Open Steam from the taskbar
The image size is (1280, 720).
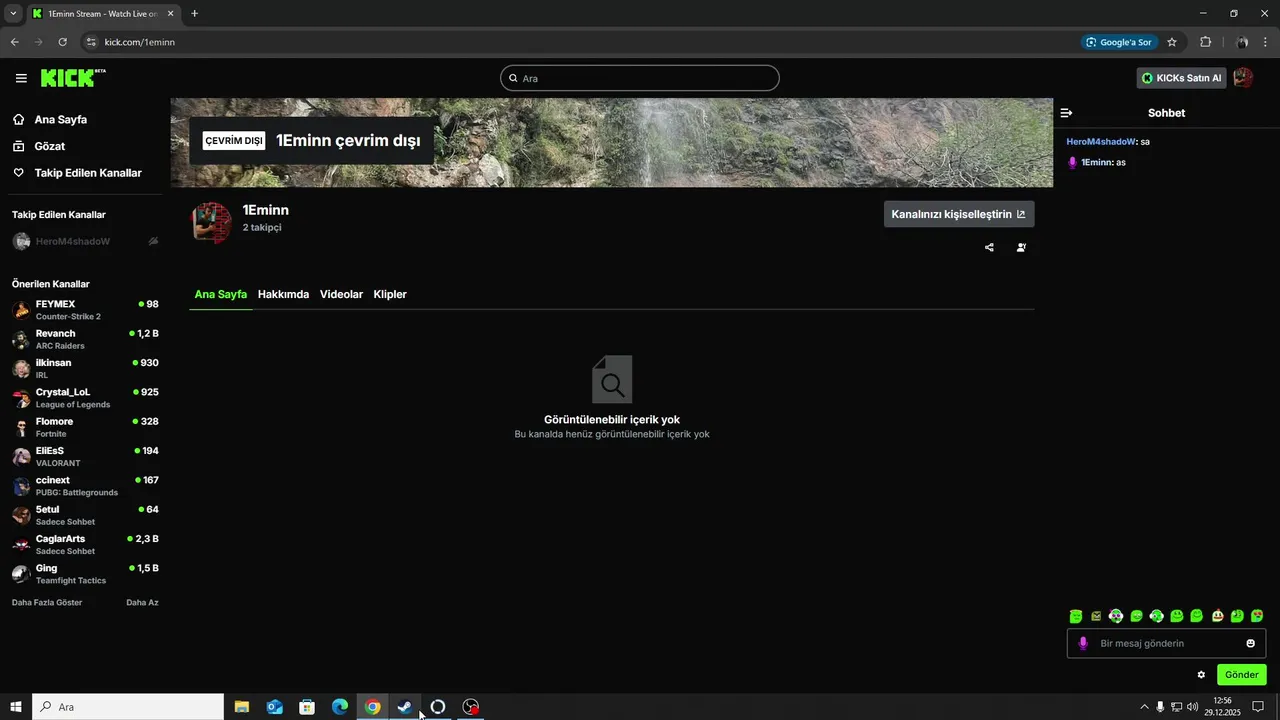(405, 707)
